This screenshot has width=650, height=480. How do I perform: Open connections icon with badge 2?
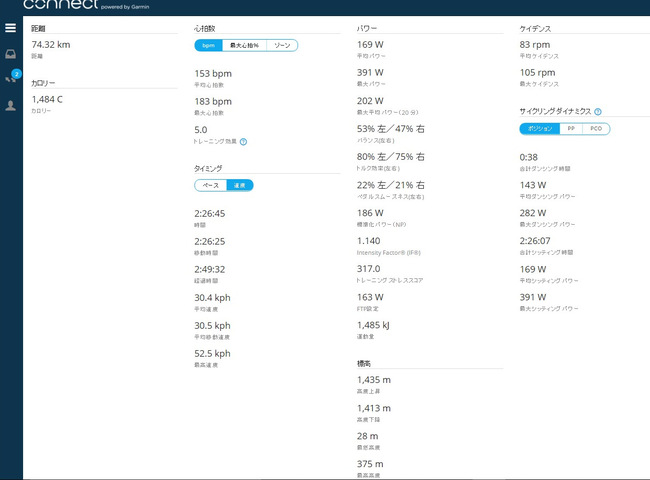pyautogui.click(x=12, y=77)
